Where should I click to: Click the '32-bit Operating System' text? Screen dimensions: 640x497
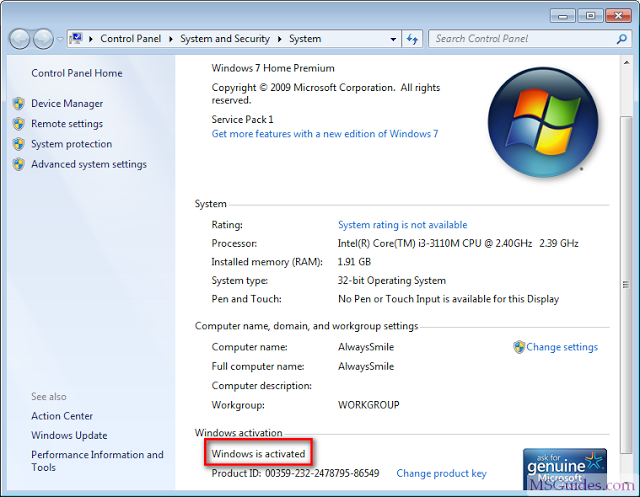pos(392,280)
